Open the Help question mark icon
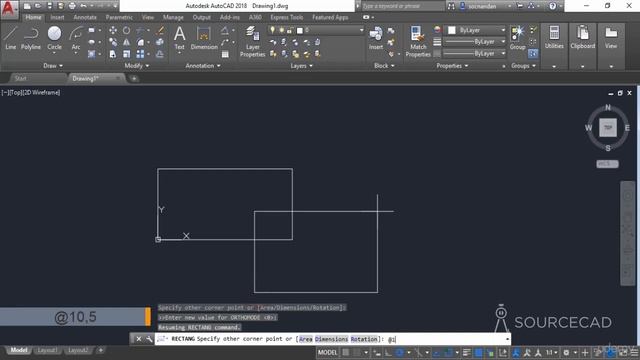The width and height of the screenshot is (640, 360). pyautogui.click(x=553, y=6)
